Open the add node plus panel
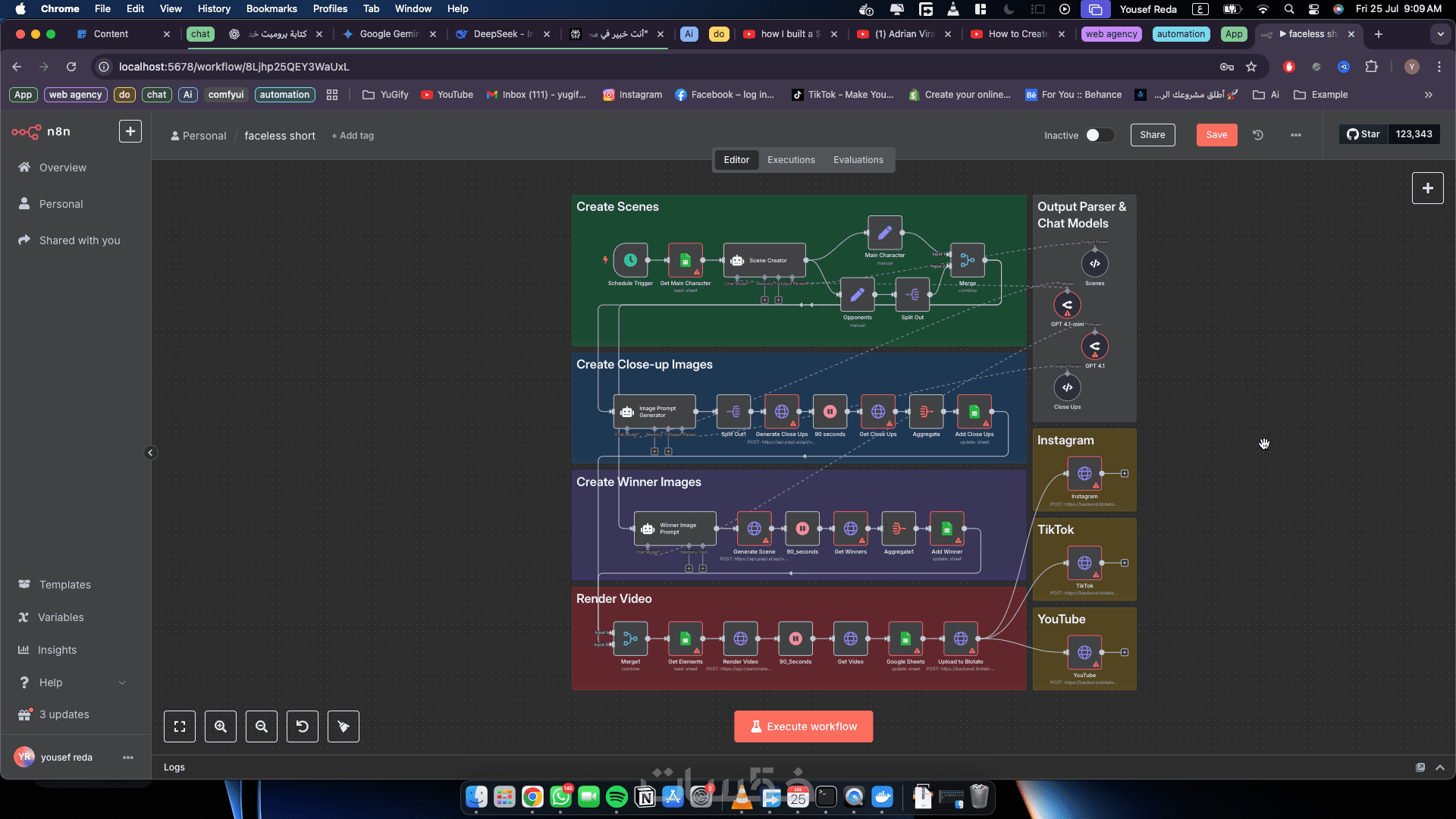The image size is (1456, 819). click(1427, 188)
